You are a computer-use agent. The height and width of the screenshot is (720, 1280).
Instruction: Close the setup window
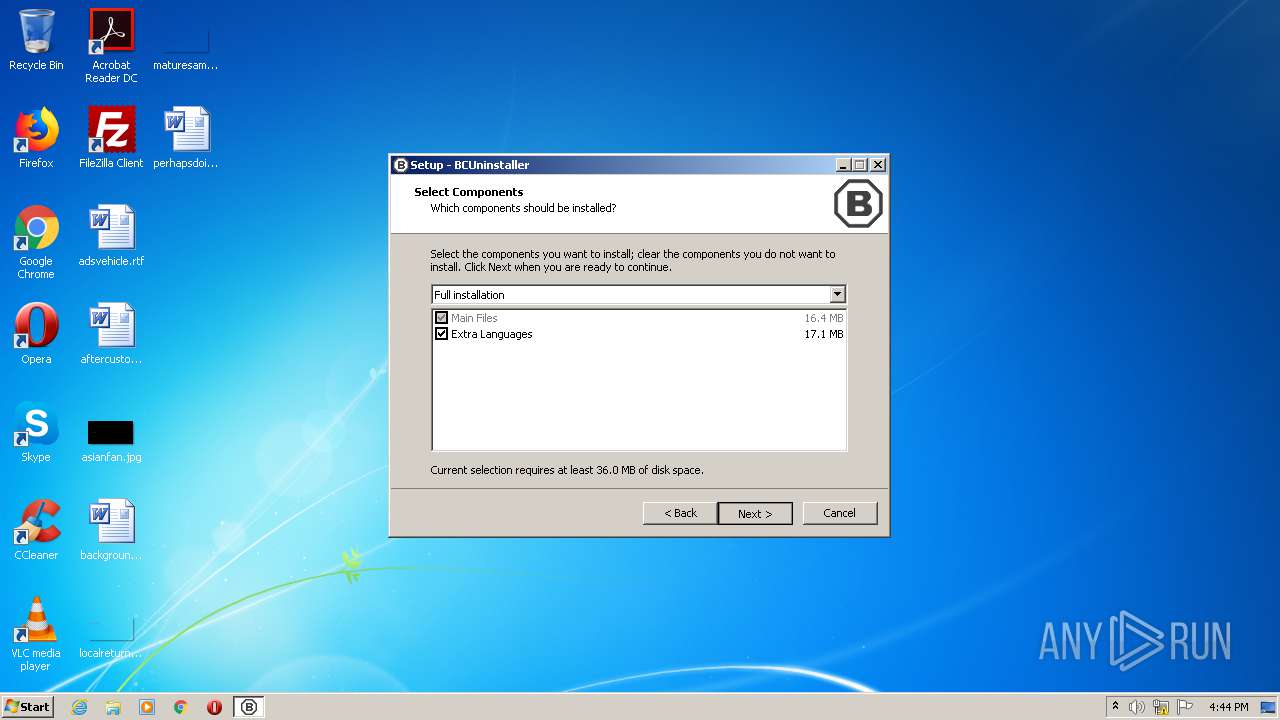tap(878, 165)
